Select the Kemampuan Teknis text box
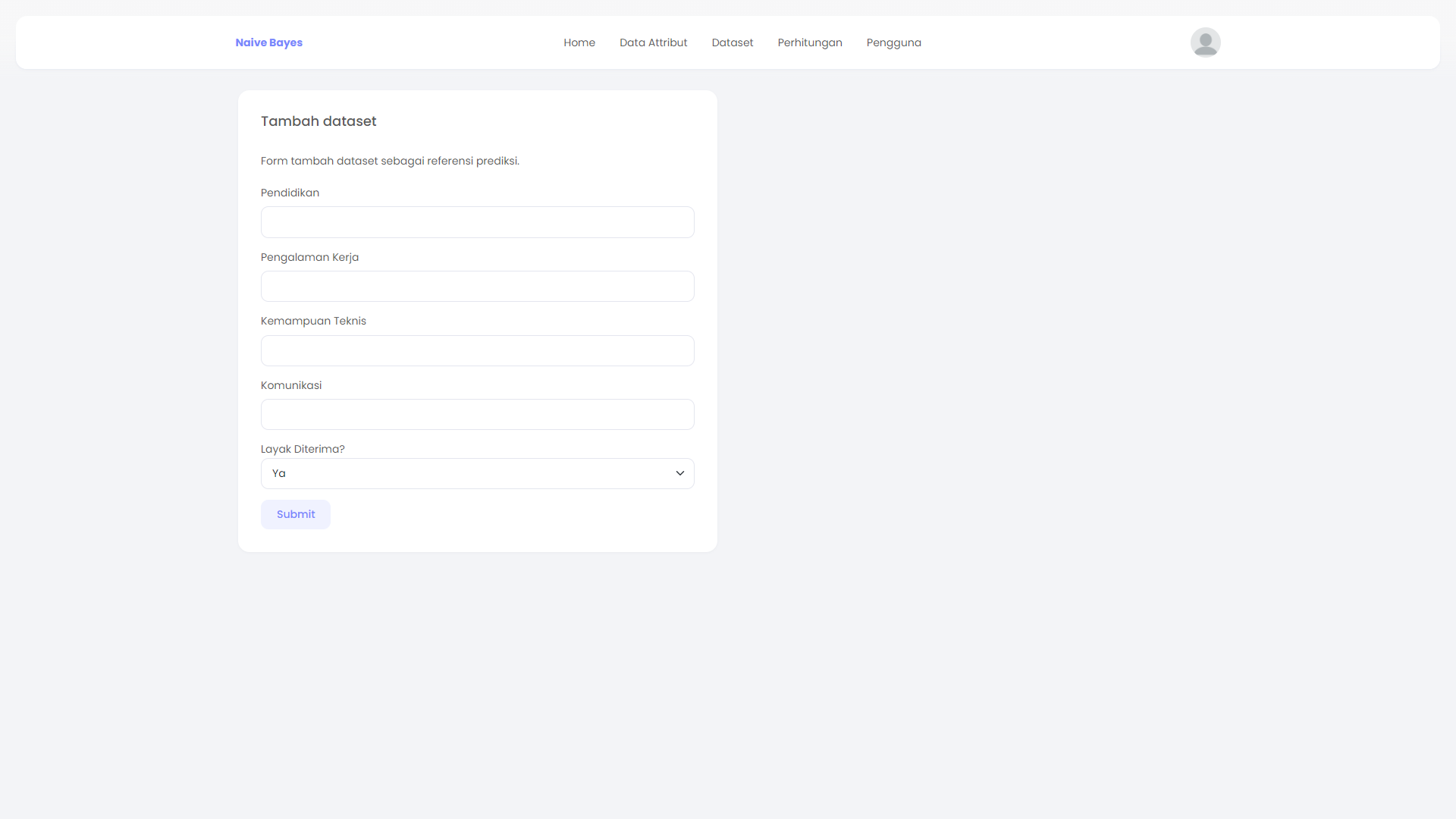 (x=478, y=350)
